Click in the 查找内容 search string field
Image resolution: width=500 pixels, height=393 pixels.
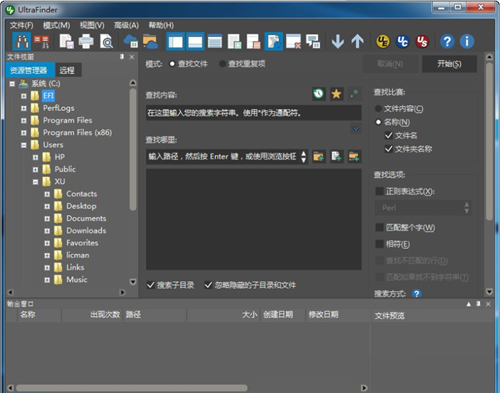coord(253,113)
